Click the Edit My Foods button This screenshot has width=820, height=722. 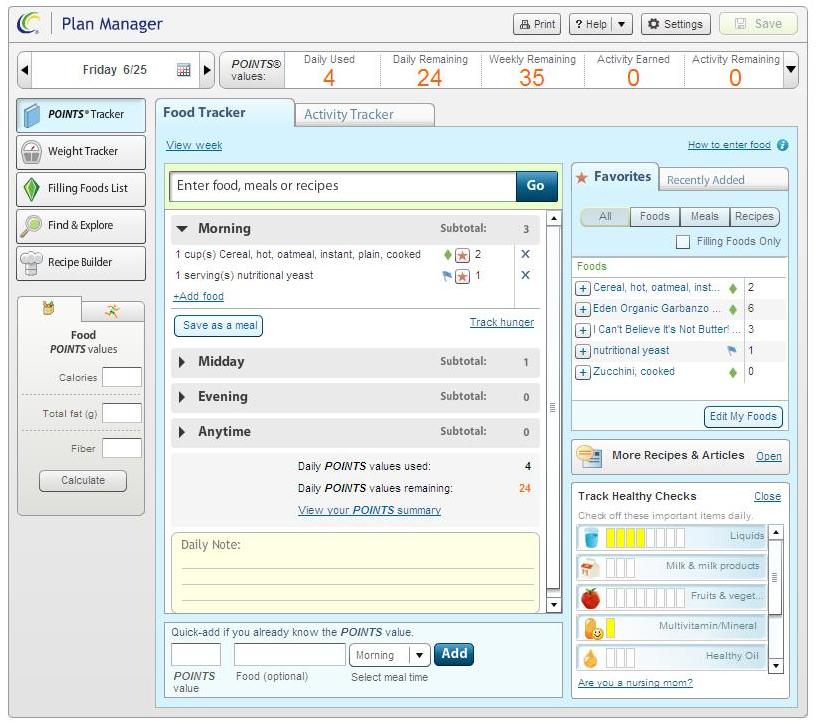(x=743, y=417)
